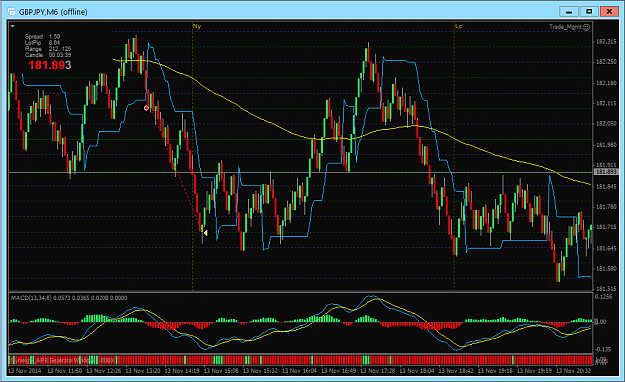The height and width of the screenshot is (382, 625).
Task: Click the LotPip 8.64 readout
Action: click(42, 43)
